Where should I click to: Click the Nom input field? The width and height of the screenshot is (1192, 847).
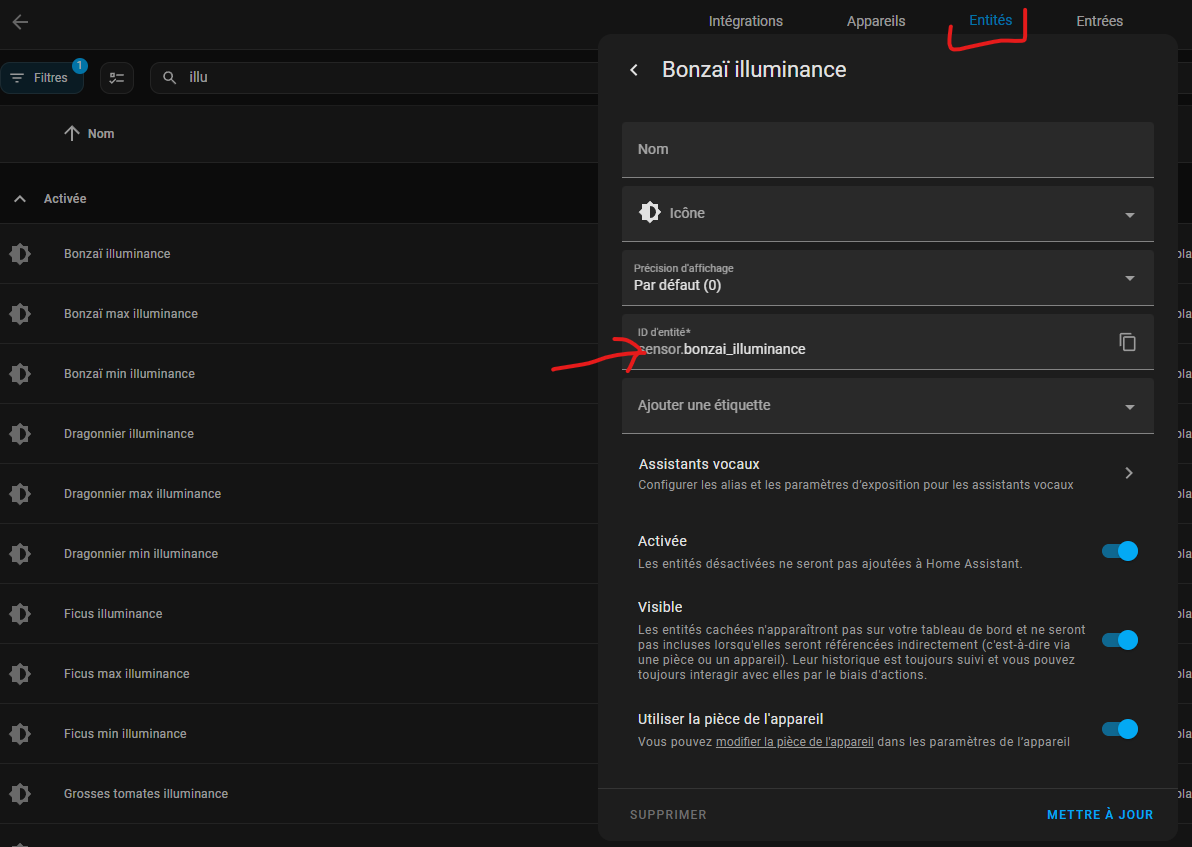point(887,150)
